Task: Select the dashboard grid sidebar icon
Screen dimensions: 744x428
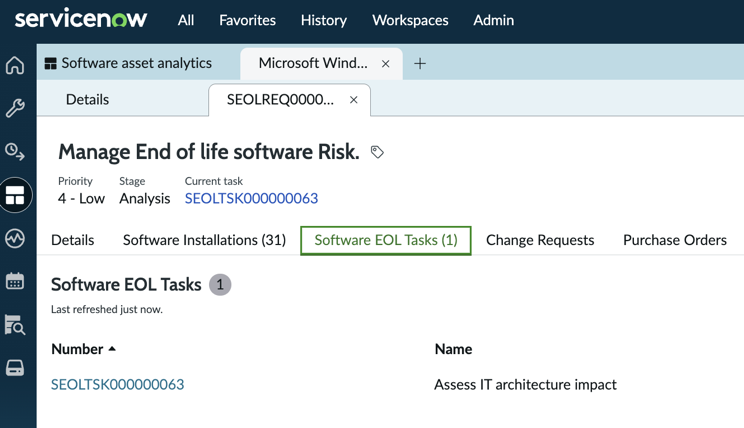Action: 15,195
